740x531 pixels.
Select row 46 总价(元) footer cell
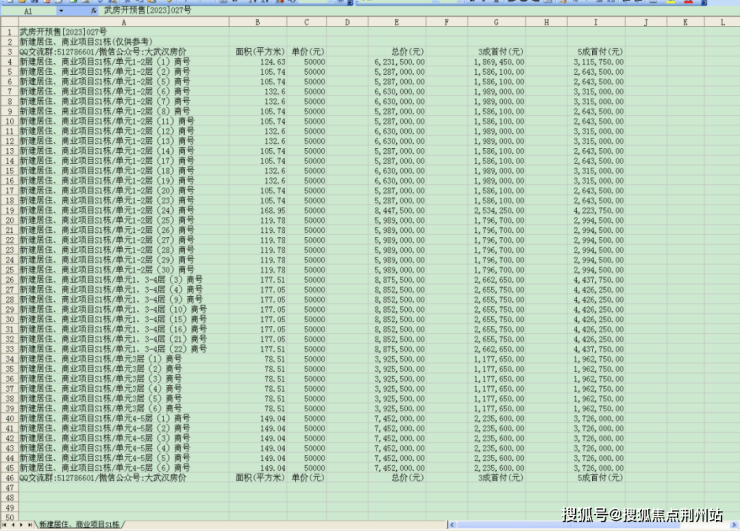tap(397, 478)
